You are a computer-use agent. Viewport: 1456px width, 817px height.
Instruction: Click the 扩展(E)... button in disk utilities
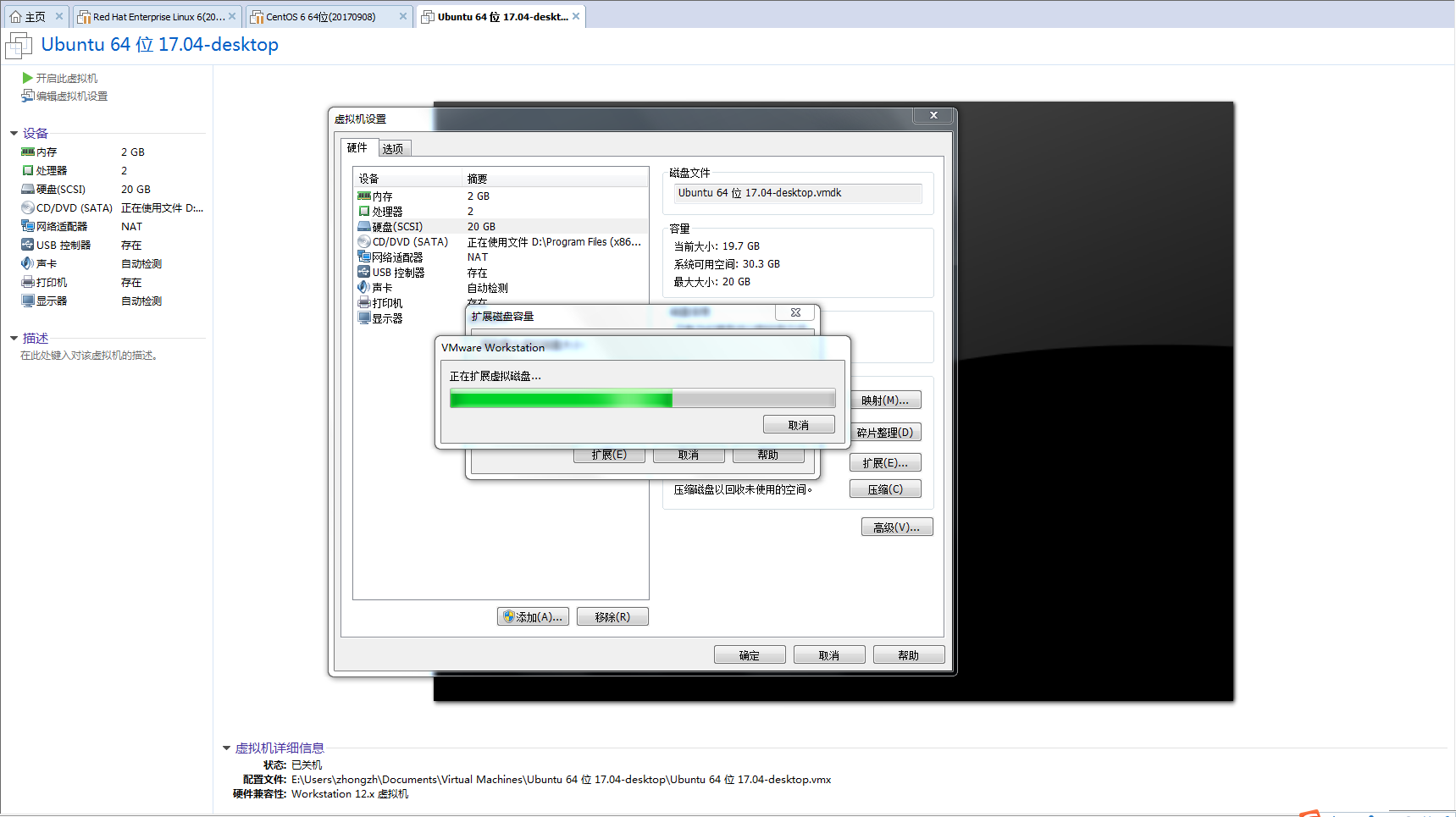click(885, 462)
